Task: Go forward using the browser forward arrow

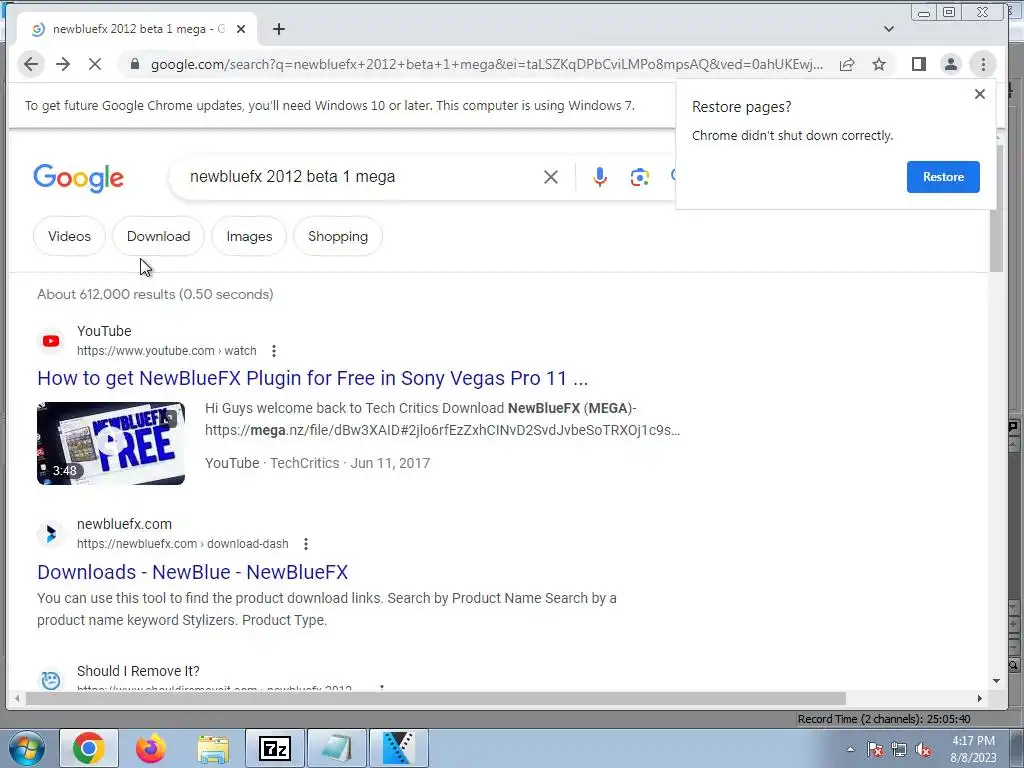Action: [x=63, y=64]
